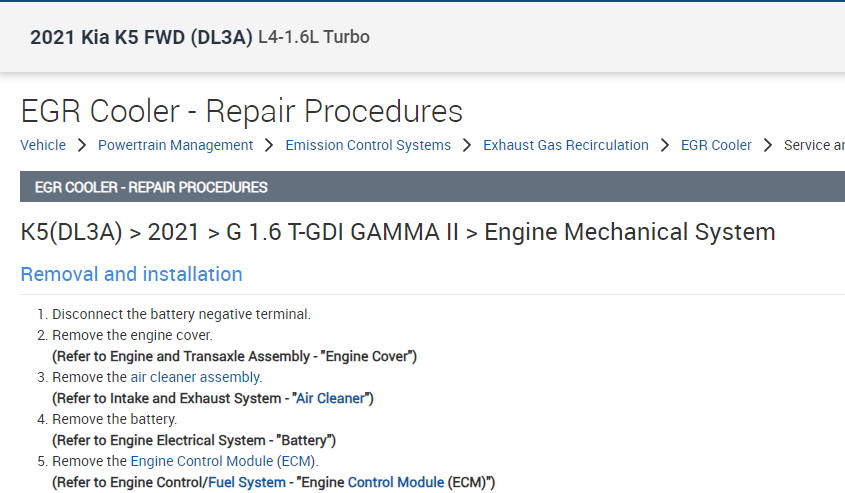Click the 'Removal and installation' heading

click(131, 274)
